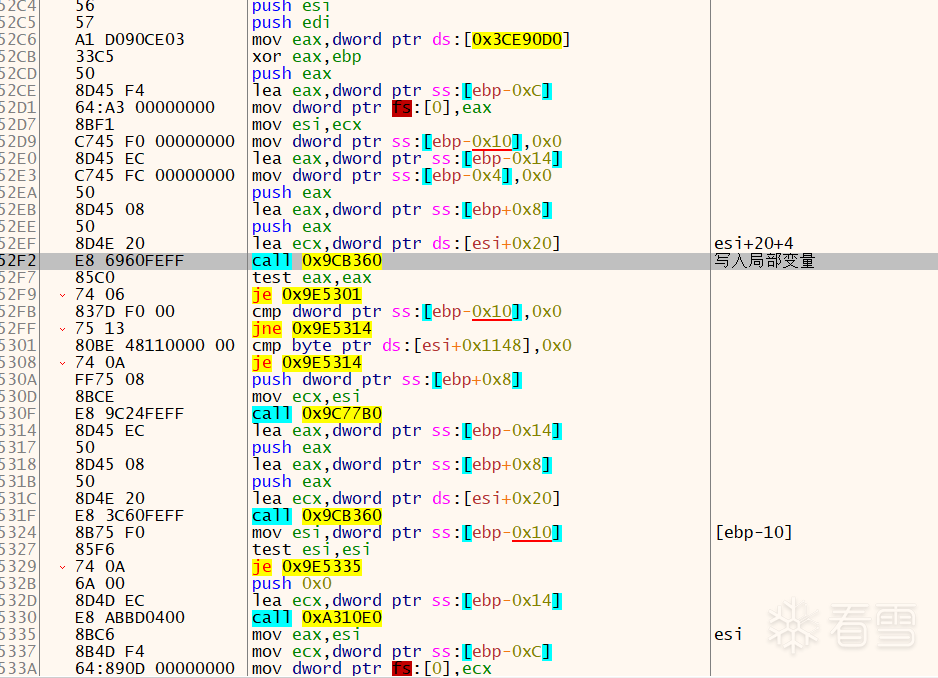Click the mov eax,esi instruction
The height and width of the screenshot is (678, 938).
(x=306, y=635)
